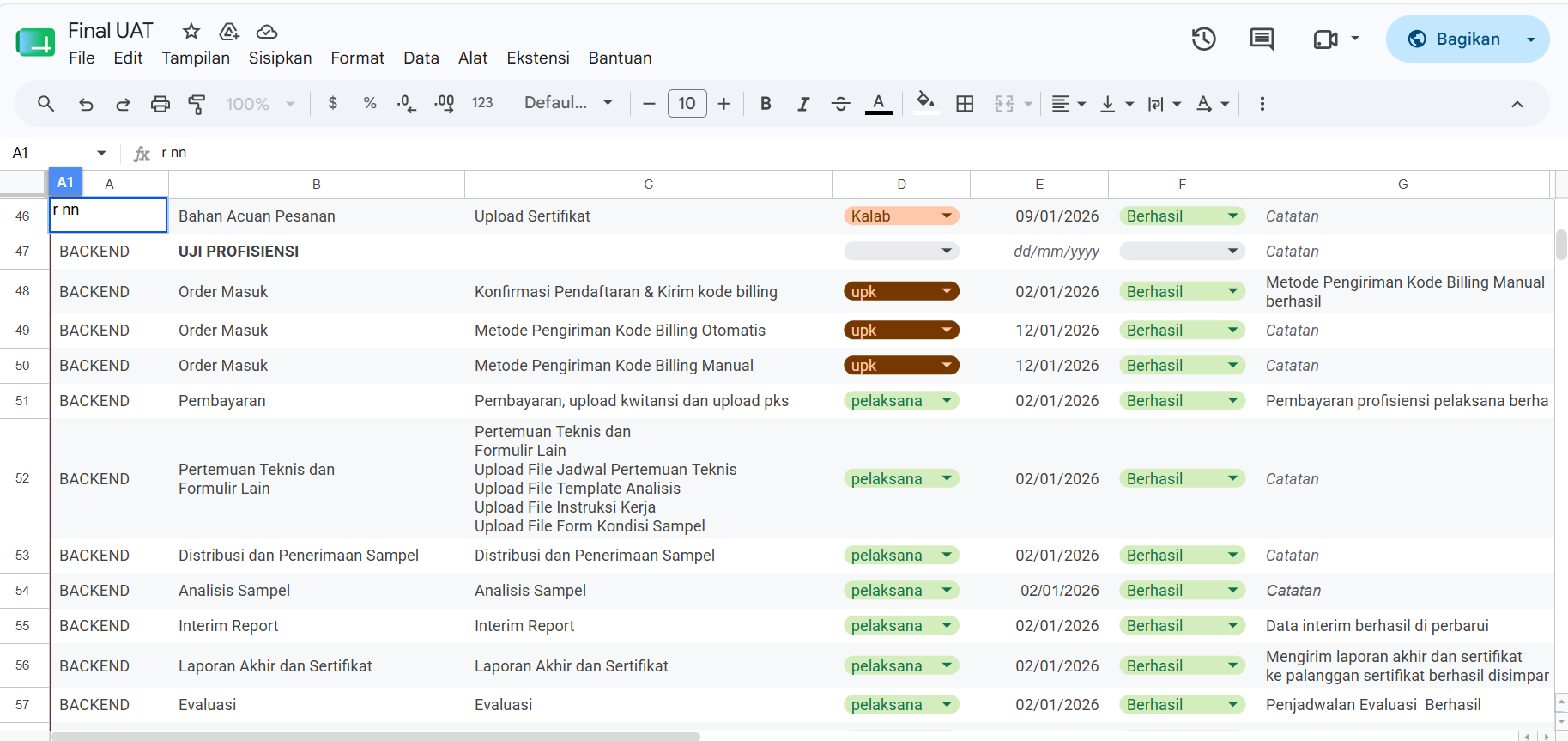Toggle strikethrough formatting
Viewport: 1568px width, 741px height.
coord(840,104)
